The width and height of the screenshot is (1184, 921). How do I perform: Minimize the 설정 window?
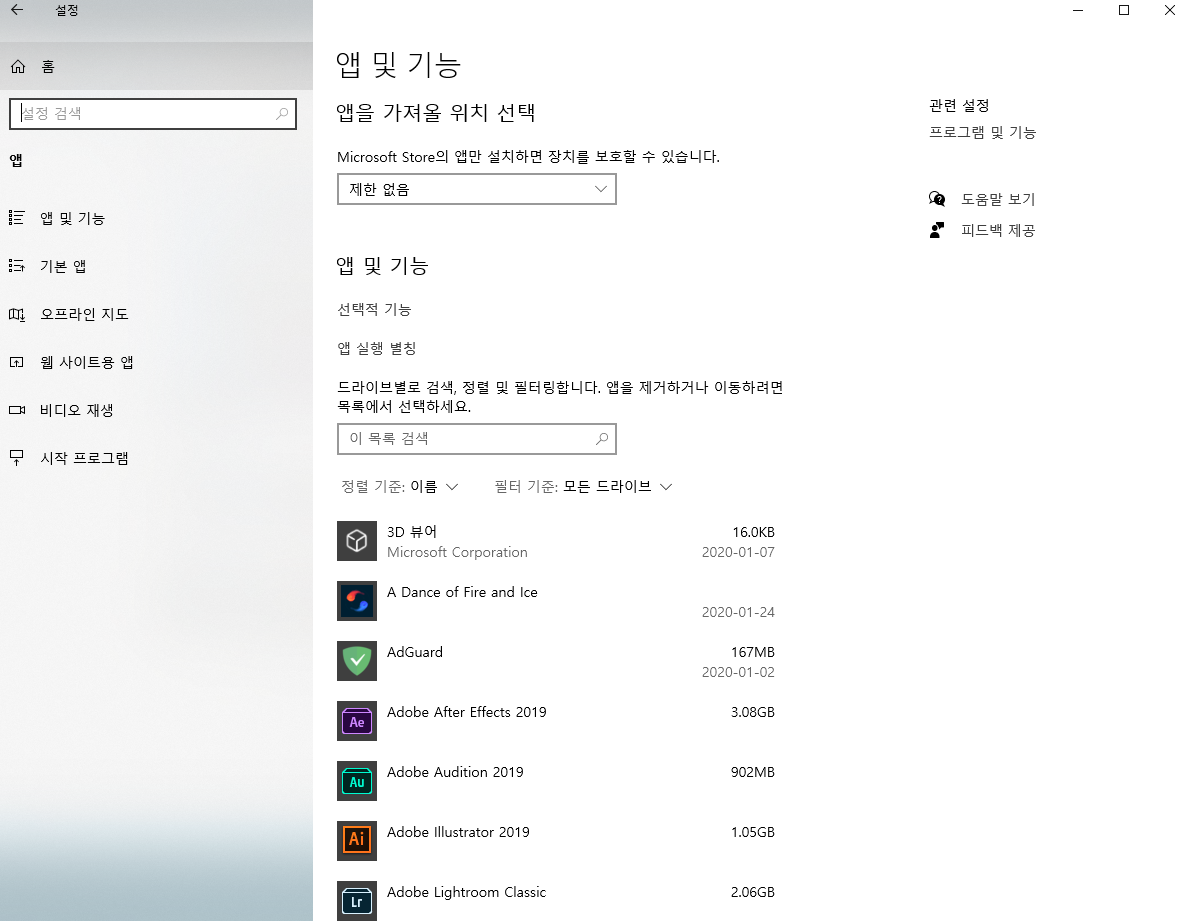1078,10
